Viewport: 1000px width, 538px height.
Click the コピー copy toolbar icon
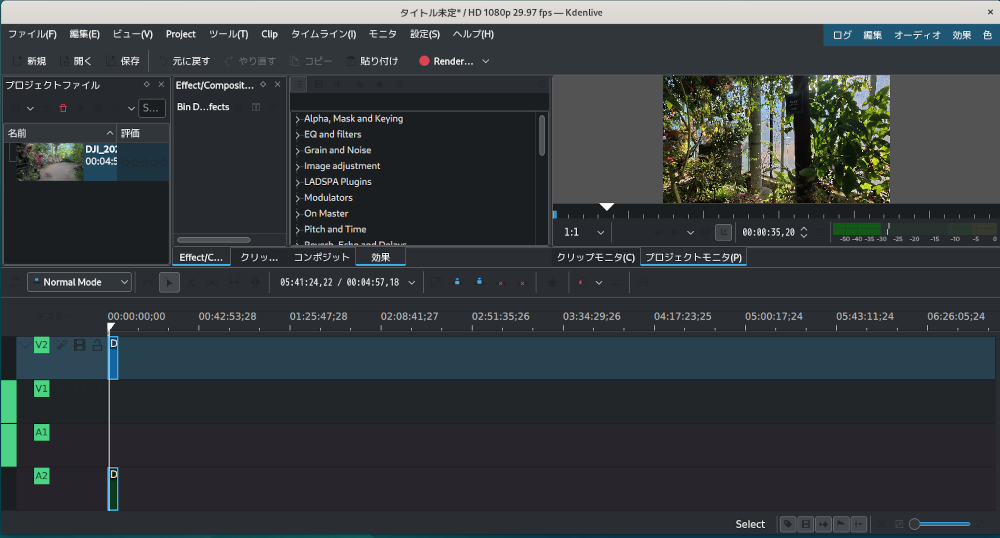[x=294, y=61]
